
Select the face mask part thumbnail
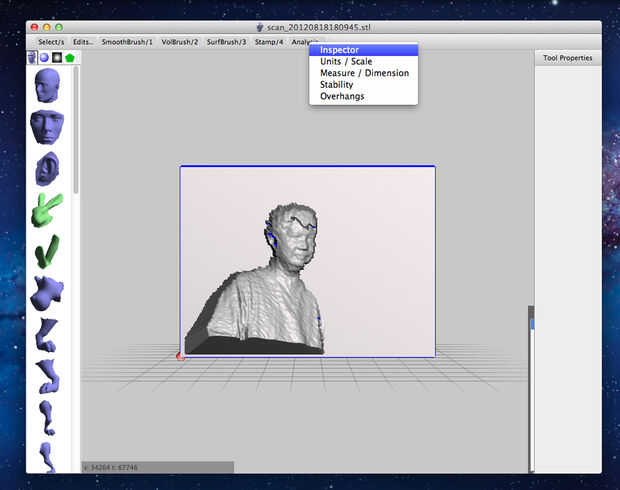click(x=47, y=127)
